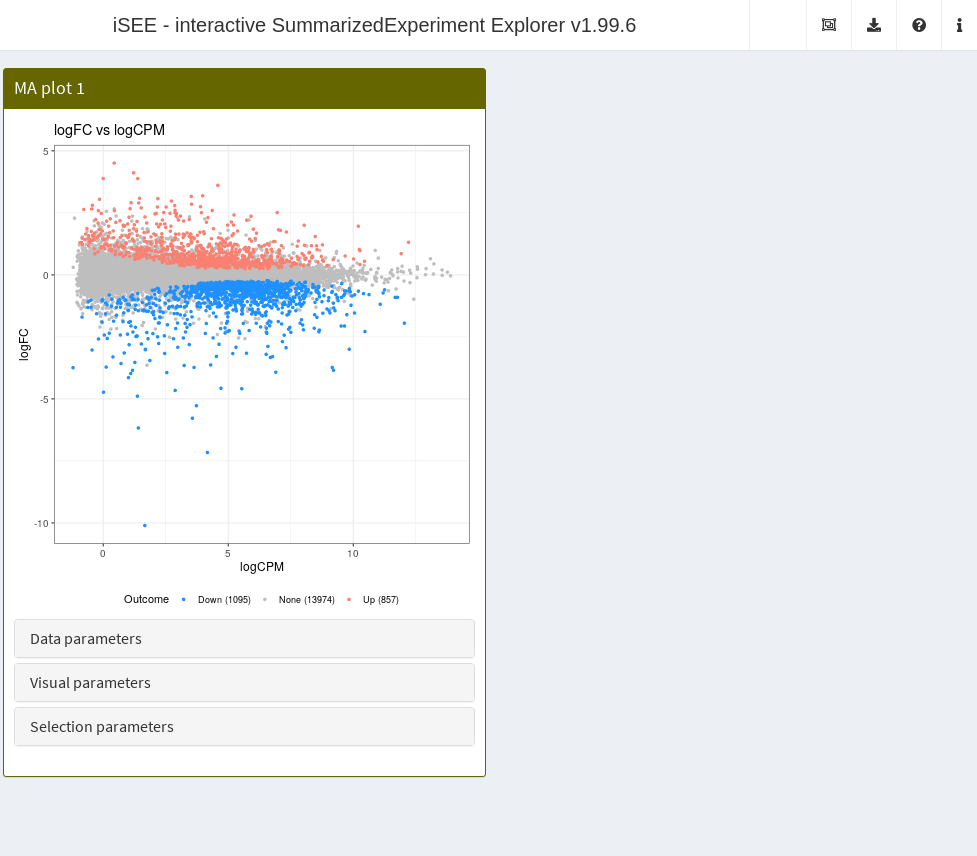Viewport: 977px width, 856px height.
Task: Click the lowest blue point near -10
Action: tap(145, 525)
